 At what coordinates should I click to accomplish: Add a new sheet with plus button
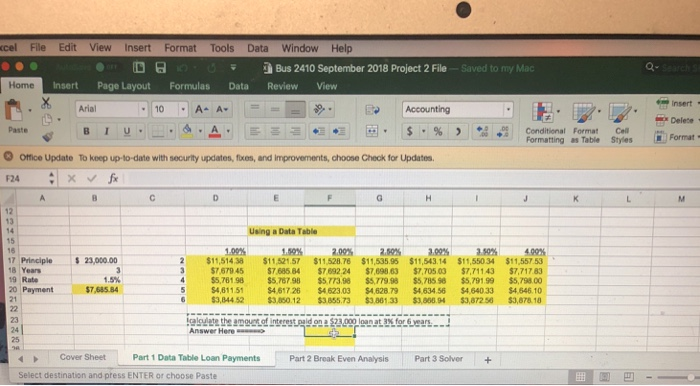(x=488, y=360)
